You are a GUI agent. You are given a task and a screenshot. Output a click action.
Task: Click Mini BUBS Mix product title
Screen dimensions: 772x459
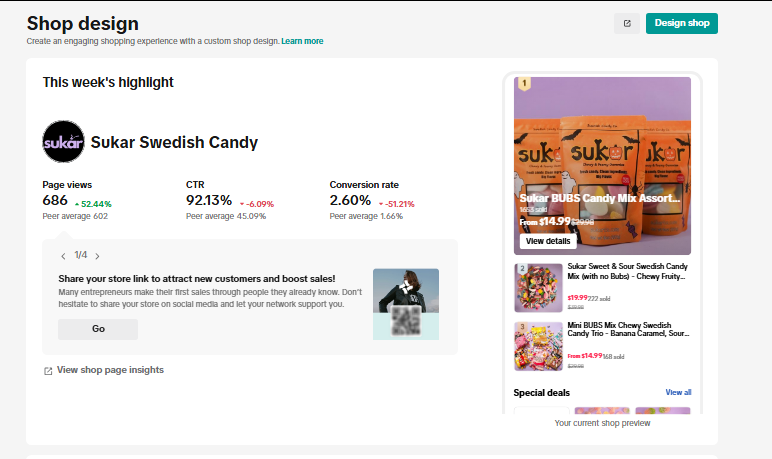point(628,331)
